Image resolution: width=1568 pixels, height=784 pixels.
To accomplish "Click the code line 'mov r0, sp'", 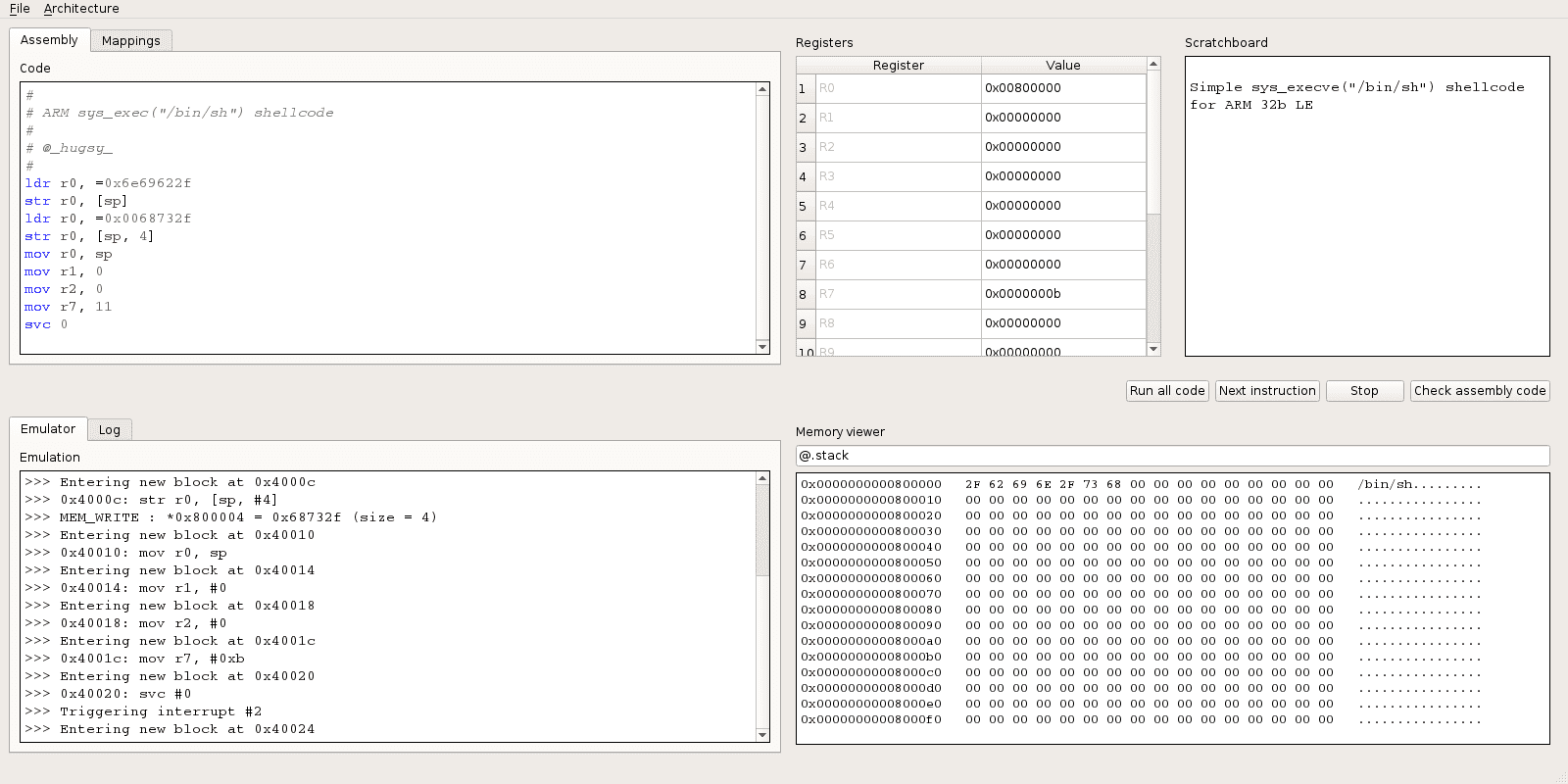I will pyautogui.click(x=69, y=254).
